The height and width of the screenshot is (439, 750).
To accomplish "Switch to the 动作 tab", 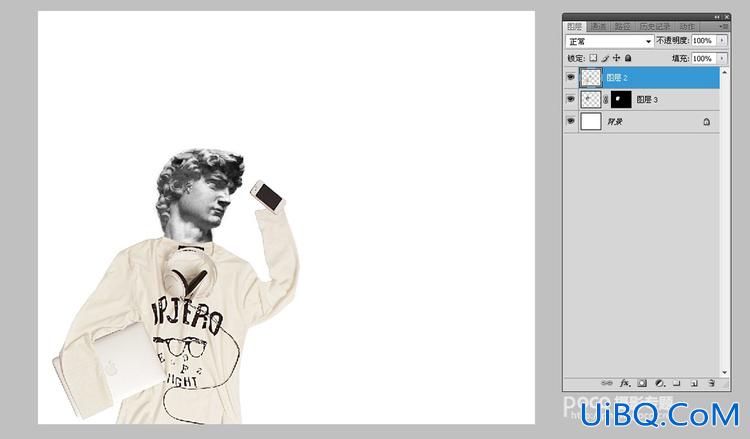I will (687, 27).
